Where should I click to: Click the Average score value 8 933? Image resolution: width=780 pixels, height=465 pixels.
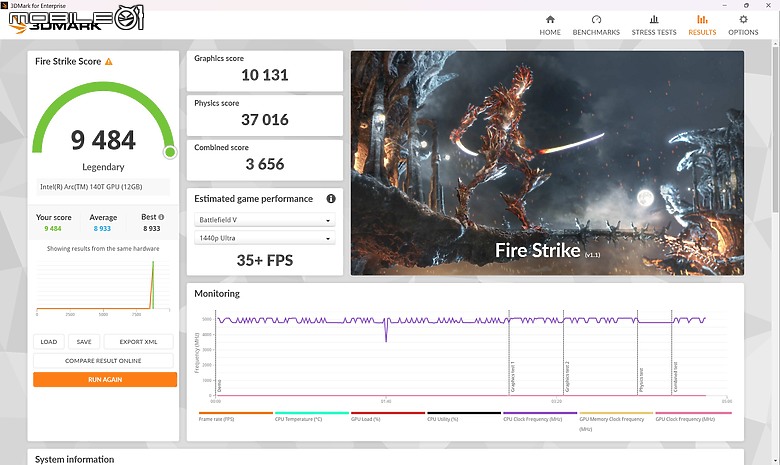102,228
